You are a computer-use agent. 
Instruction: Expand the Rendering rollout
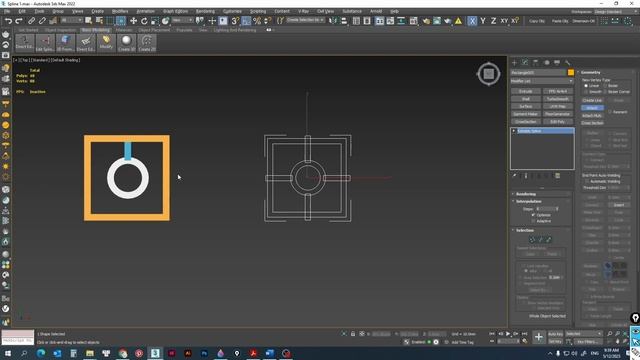coord(526,194)
